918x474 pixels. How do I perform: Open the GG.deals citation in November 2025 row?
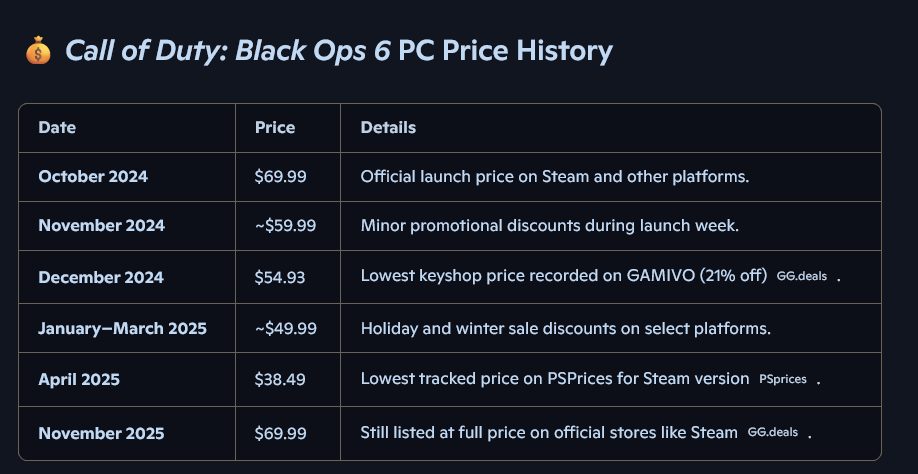[x=772, y=432]
